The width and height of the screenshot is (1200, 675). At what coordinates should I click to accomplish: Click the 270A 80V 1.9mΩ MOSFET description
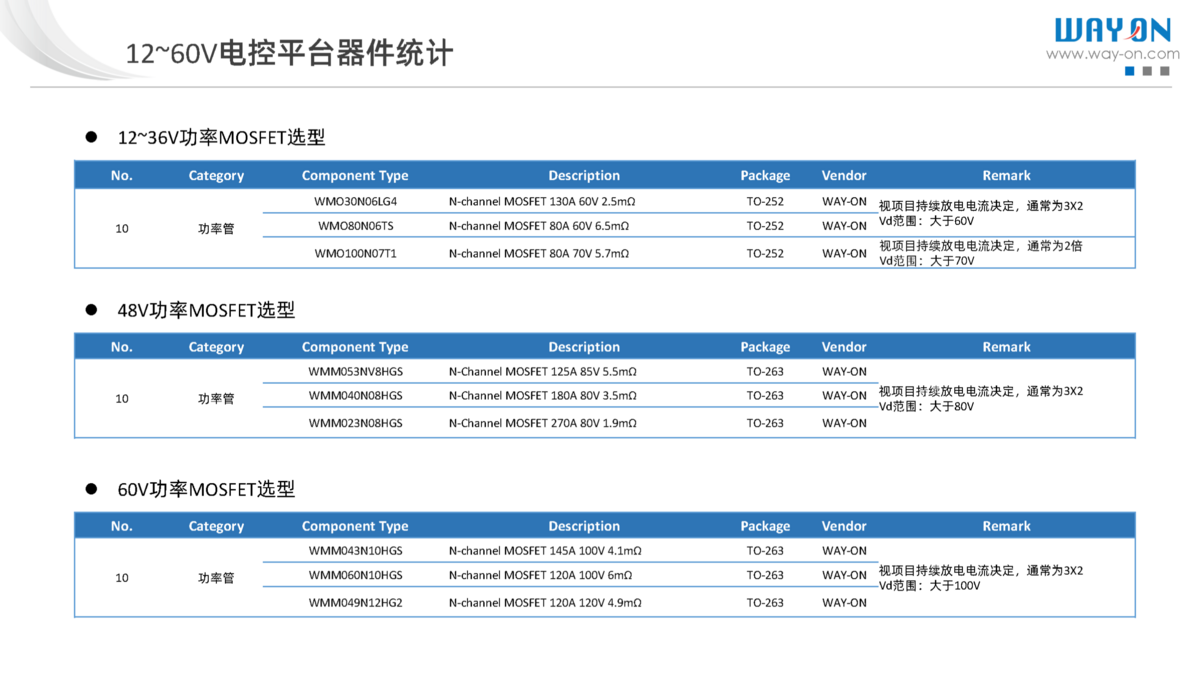coord(542,424)
